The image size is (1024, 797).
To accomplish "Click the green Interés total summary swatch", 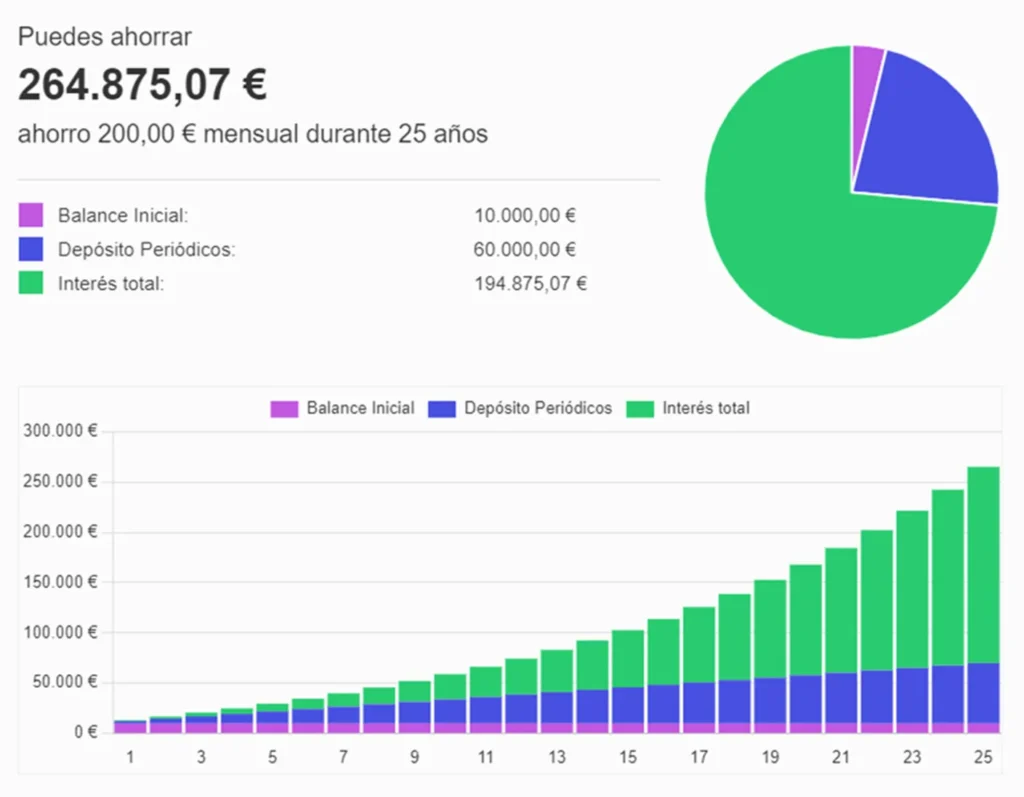I will pos(31,283).
